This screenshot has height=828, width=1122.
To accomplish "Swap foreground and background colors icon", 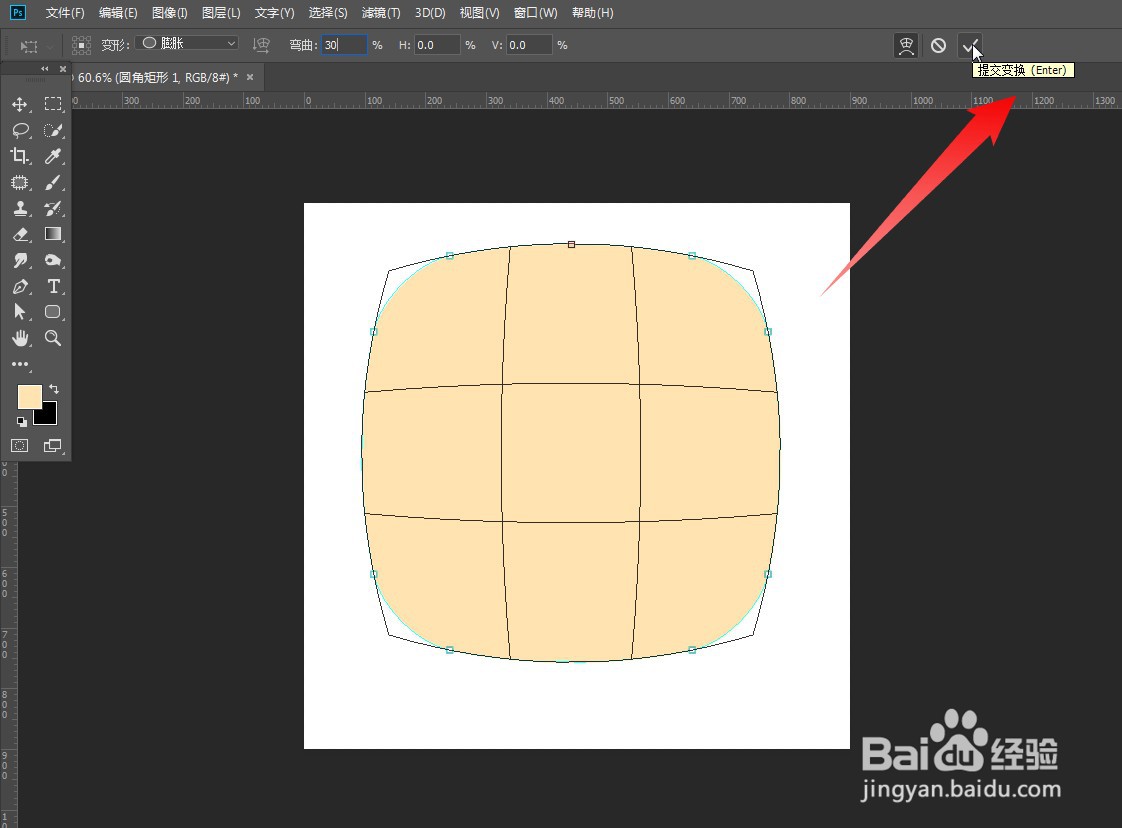I will click(54, 389).
